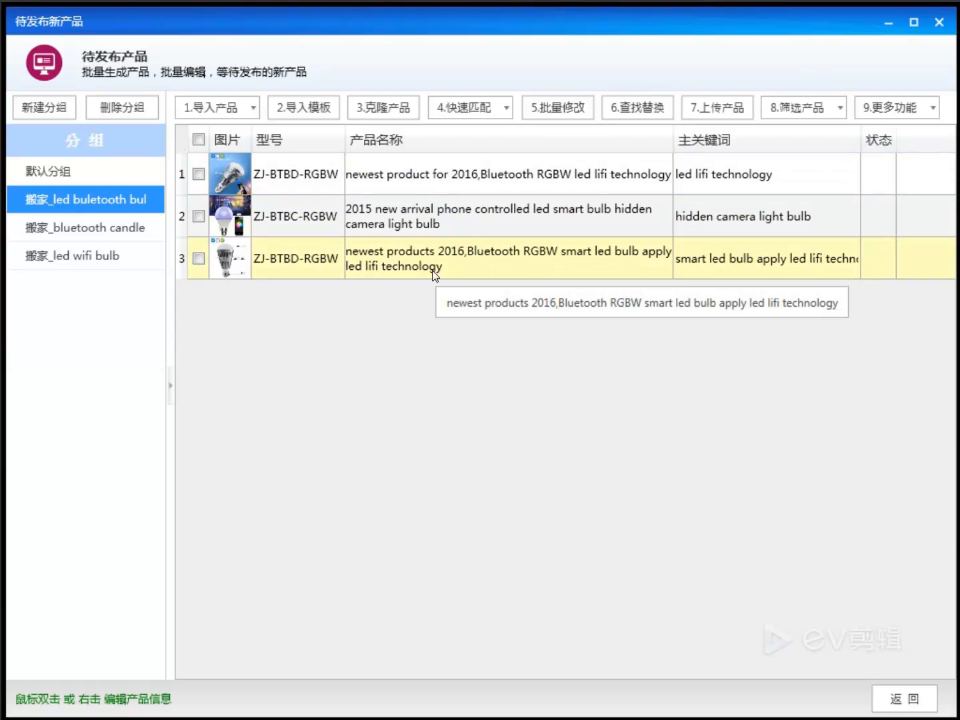This screenshot has width=960, height=720.
Task: Click the 返回 button
Action: tap(904, 699)
